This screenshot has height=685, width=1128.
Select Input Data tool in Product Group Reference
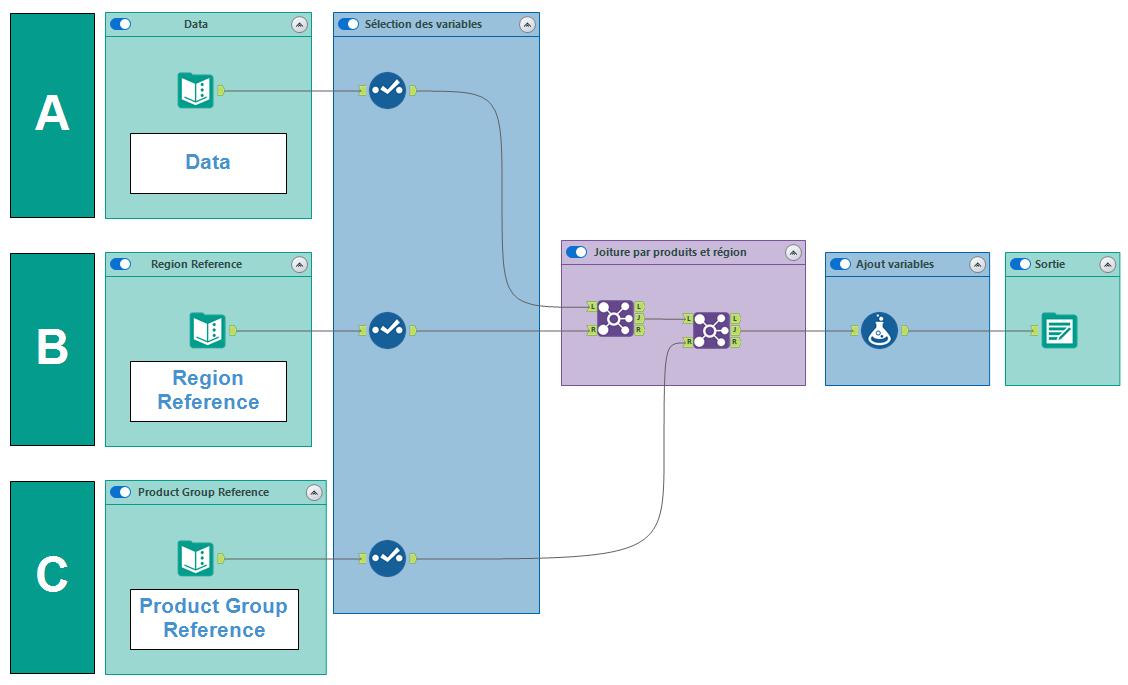coord(196,558)
